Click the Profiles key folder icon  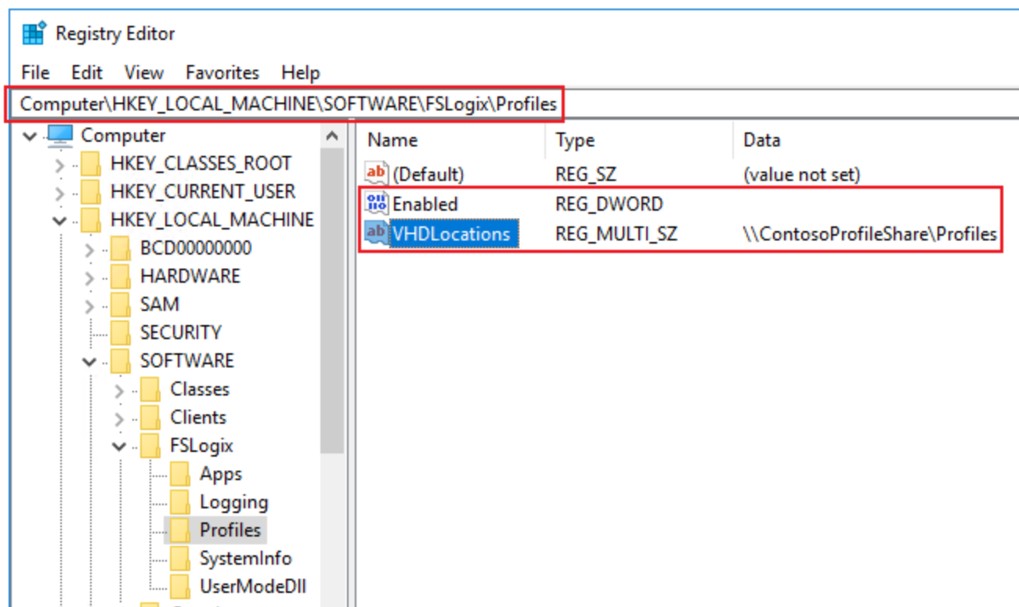pyautogui.click(x=180, y=530)
